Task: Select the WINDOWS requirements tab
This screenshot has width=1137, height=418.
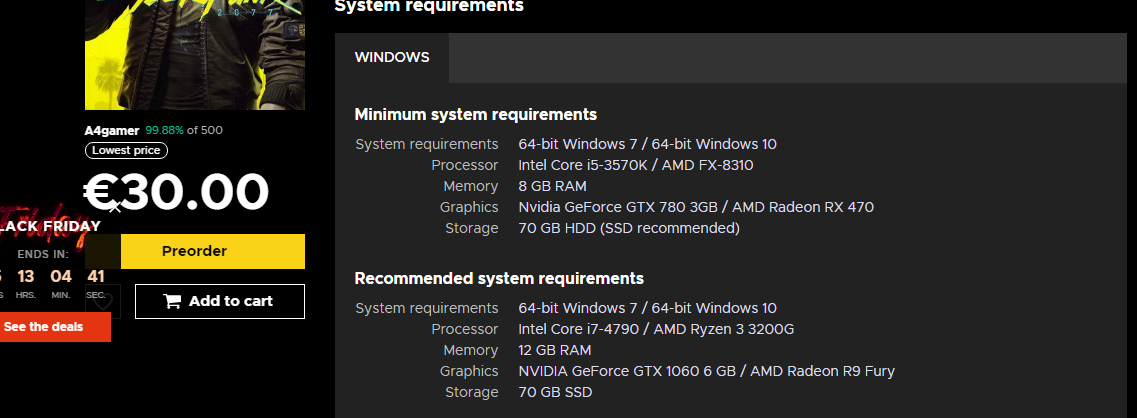Action: 392,58
